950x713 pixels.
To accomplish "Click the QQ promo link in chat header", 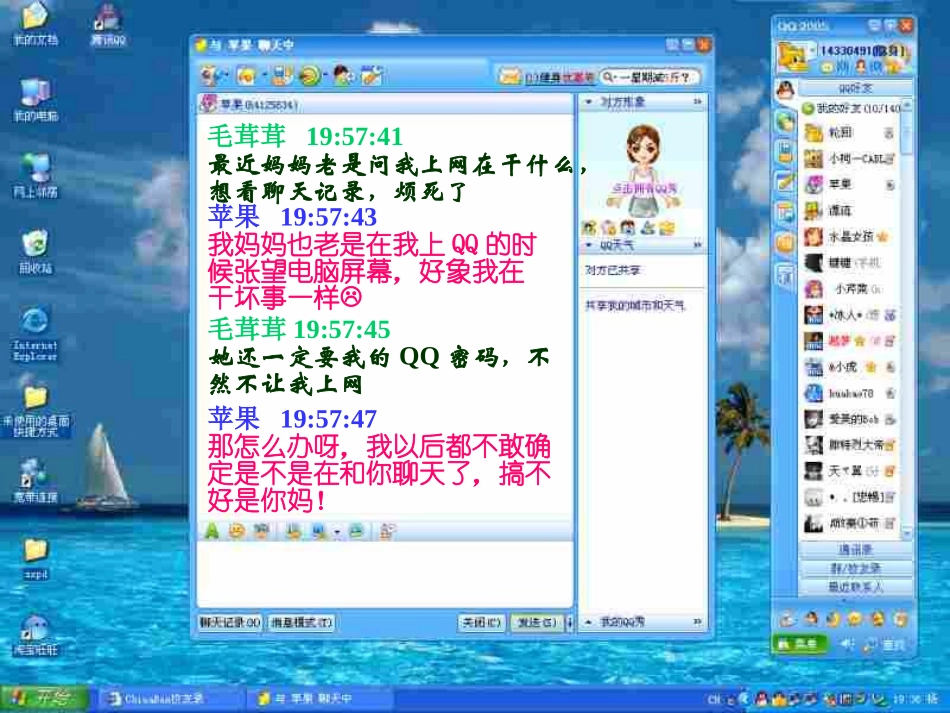I will (x=559, y=78).
